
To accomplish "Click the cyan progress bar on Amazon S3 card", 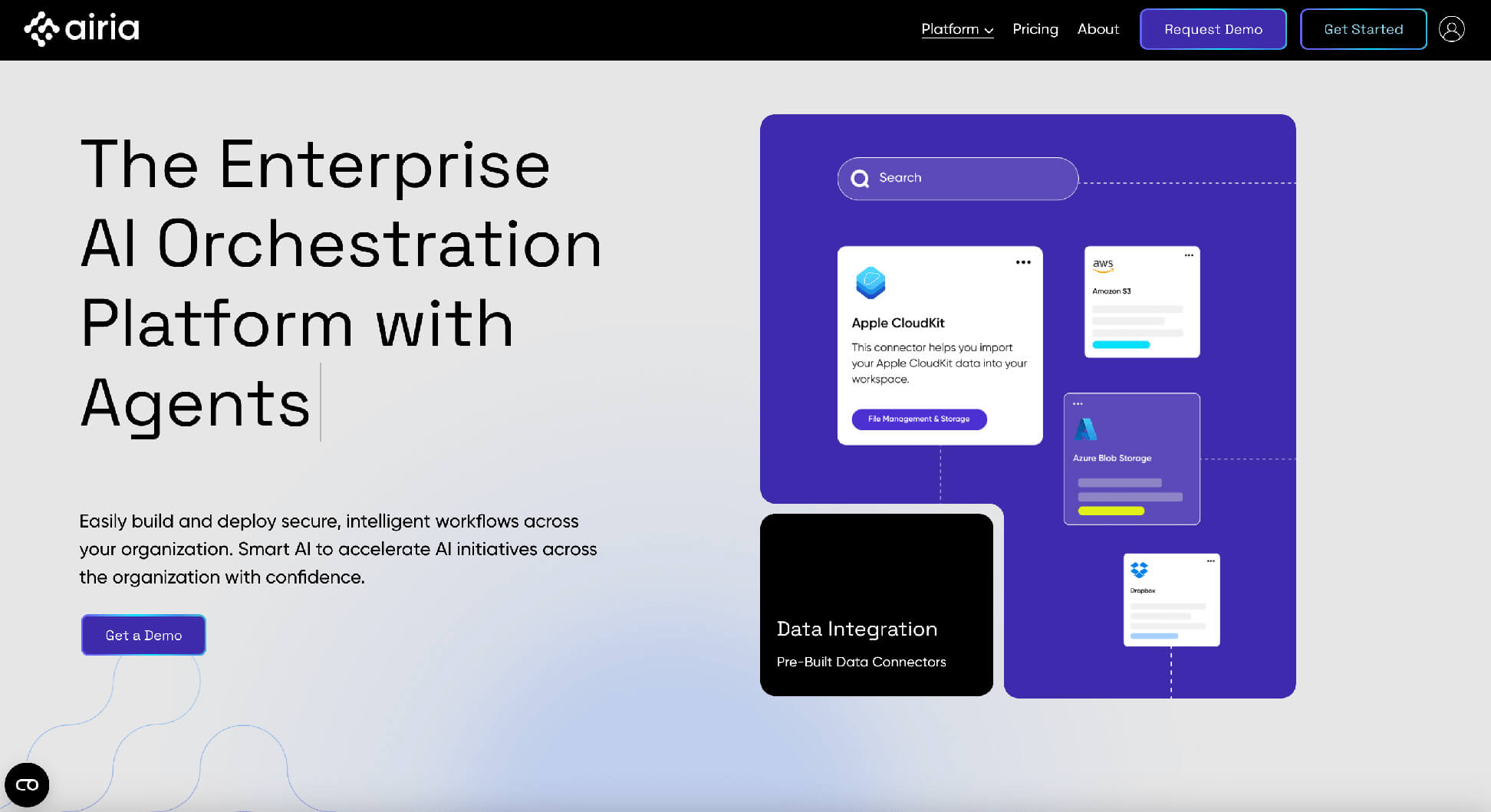I will pyautogui.click(x=1121, y=345).
